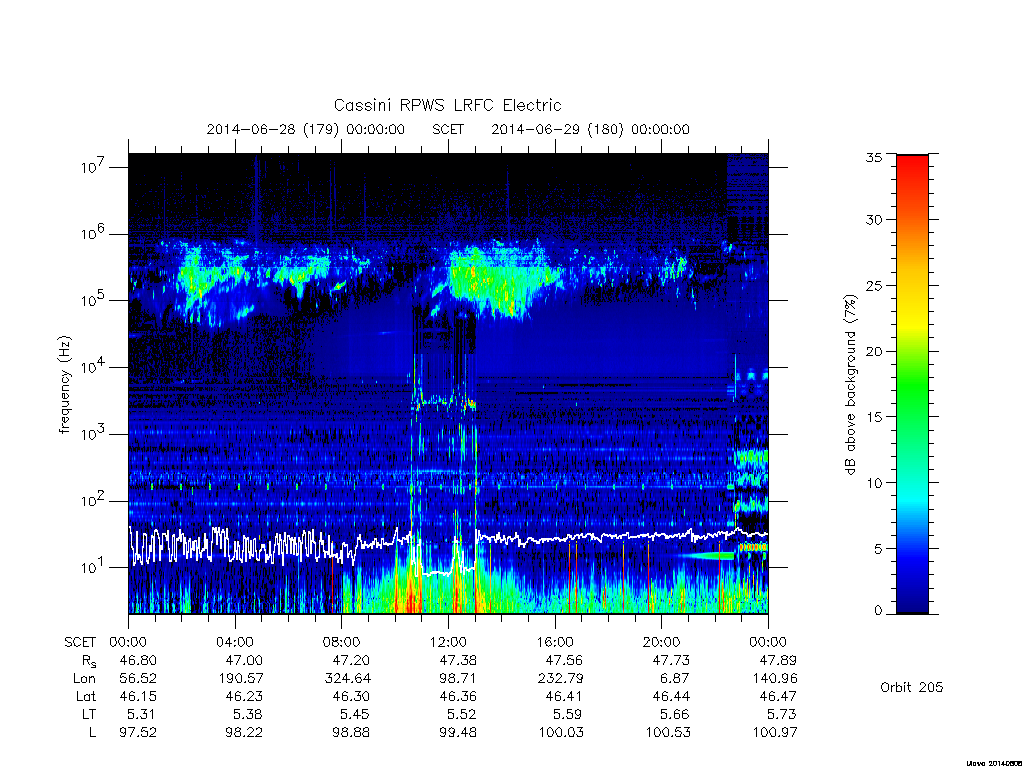
Task: Click the '04:00' time axis label
Action: (234, 642)
